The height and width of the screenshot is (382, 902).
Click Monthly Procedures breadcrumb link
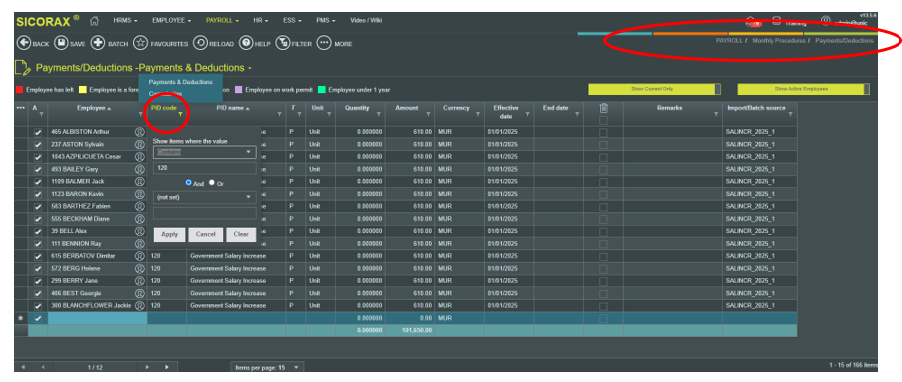point(779,41)
